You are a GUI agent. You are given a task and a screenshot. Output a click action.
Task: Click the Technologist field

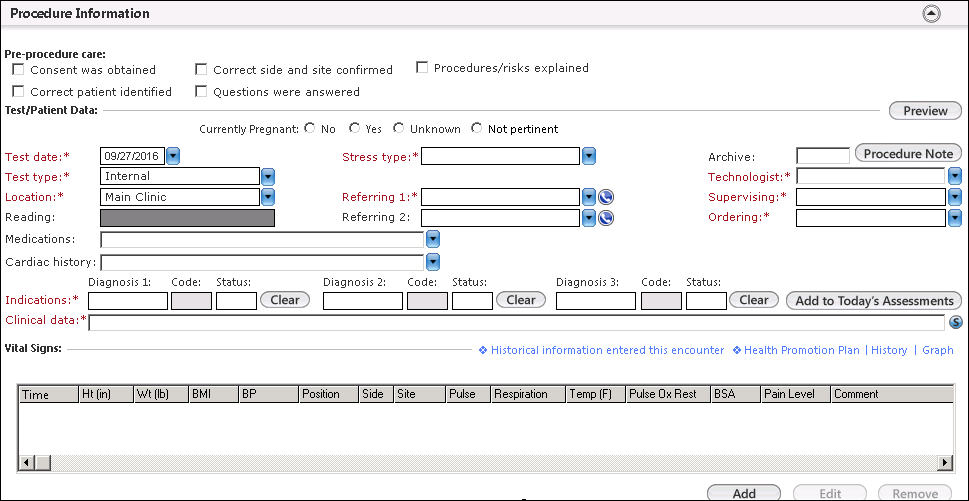(871, 177)
